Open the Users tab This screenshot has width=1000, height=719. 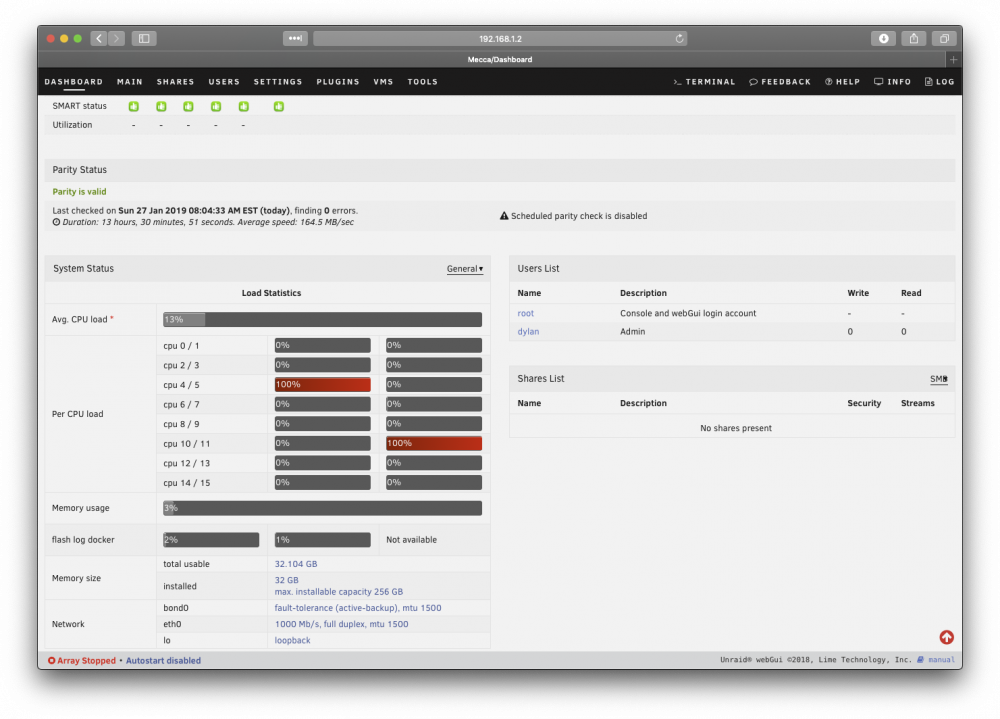(x=224, y=82)
